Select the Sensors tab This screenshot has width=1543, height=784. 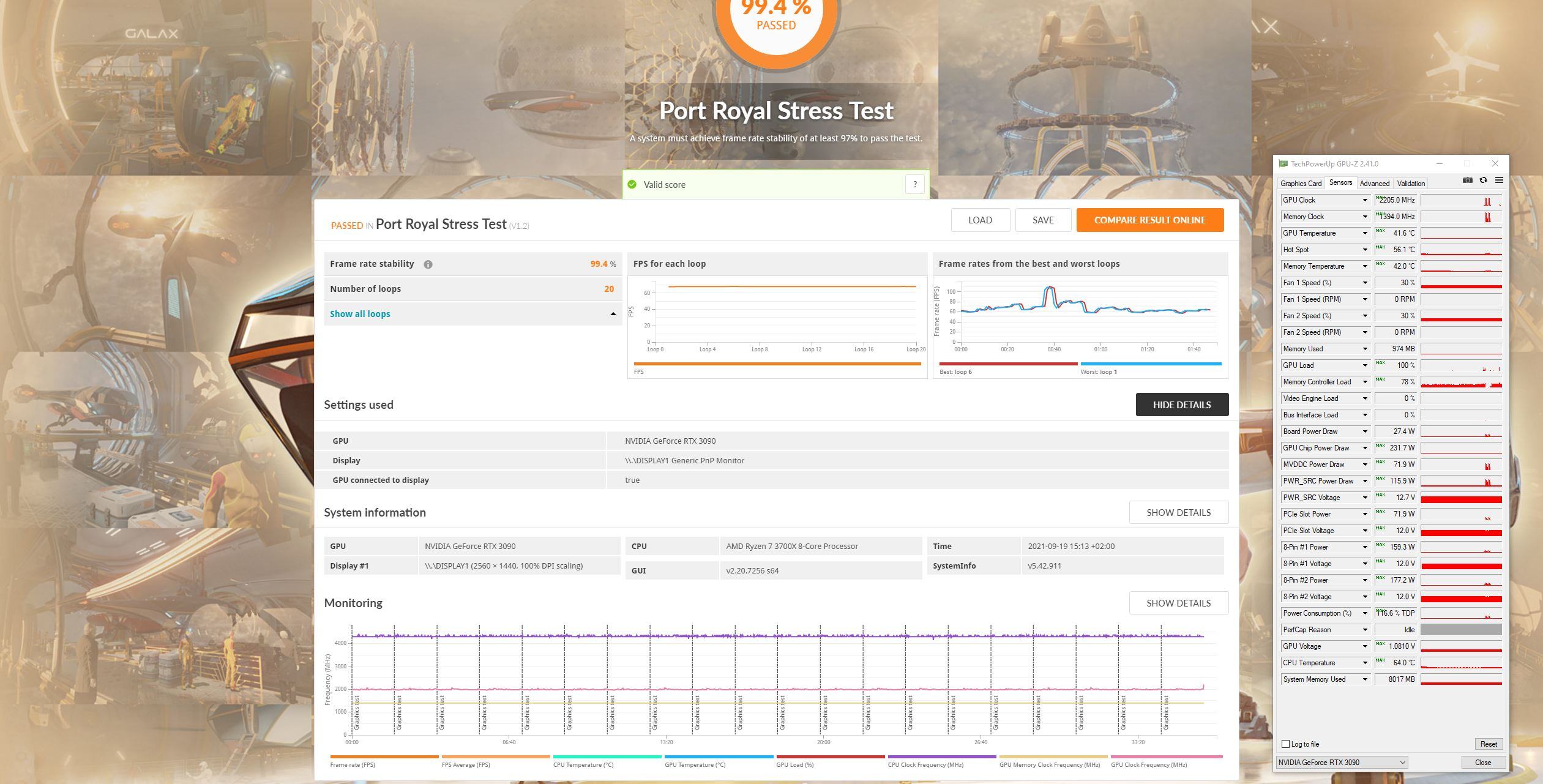(x=1340, y=182)
